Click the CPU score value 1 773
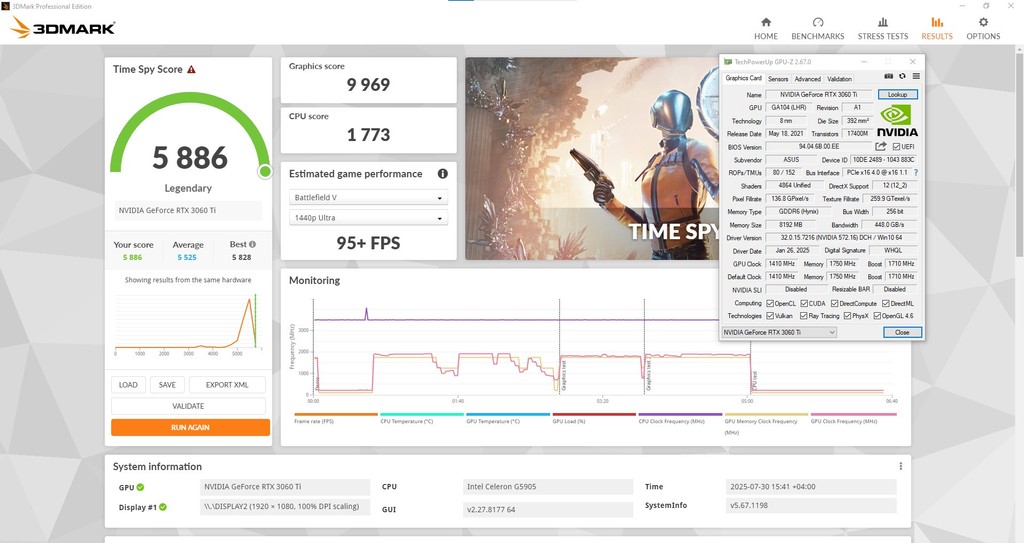 pos(368,135)
